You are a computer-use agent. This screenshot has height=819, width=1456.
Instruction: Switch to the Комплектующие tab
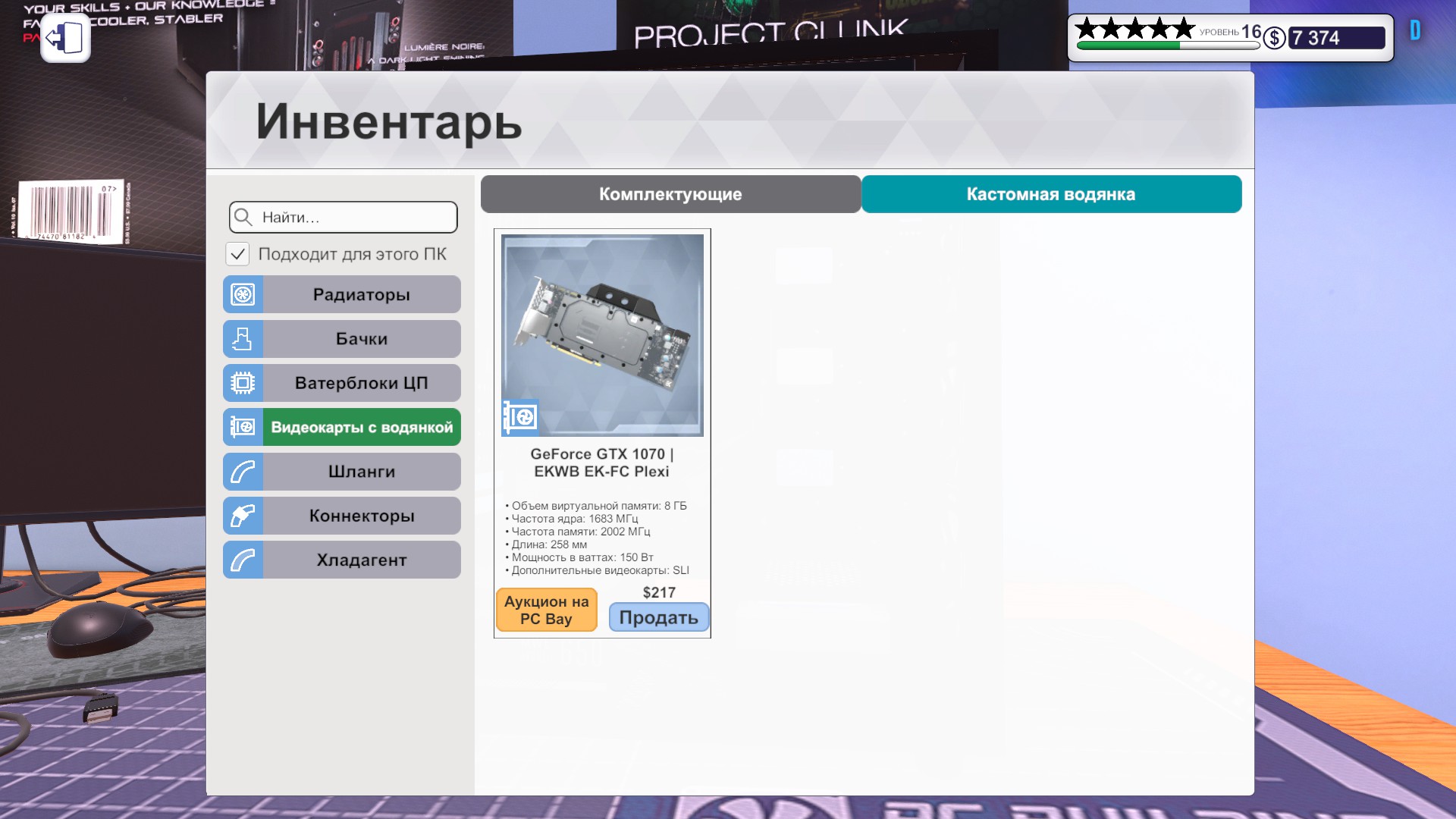tap(670, 194)
